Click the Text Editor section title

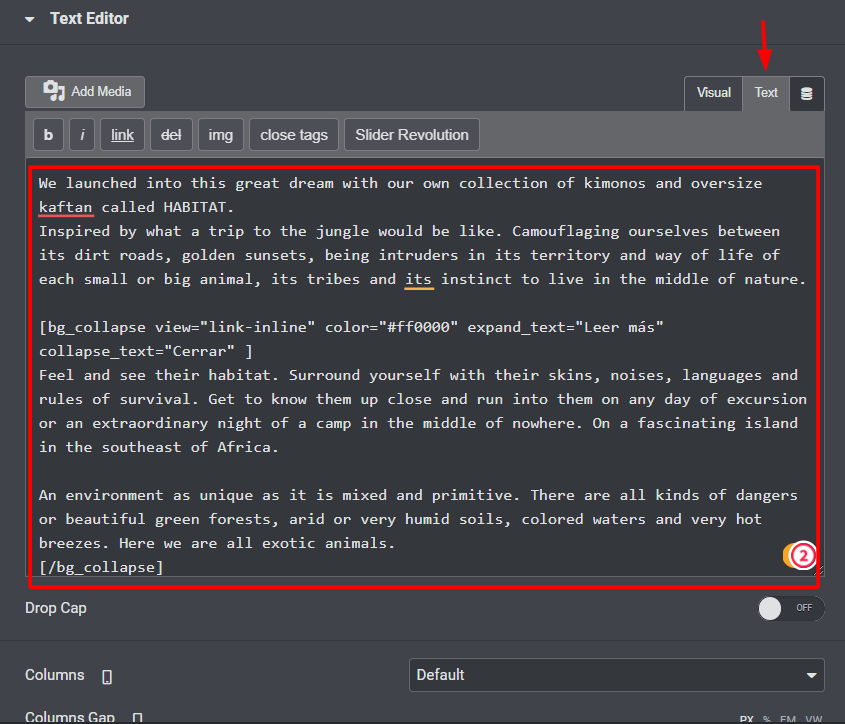pos(89,19)
